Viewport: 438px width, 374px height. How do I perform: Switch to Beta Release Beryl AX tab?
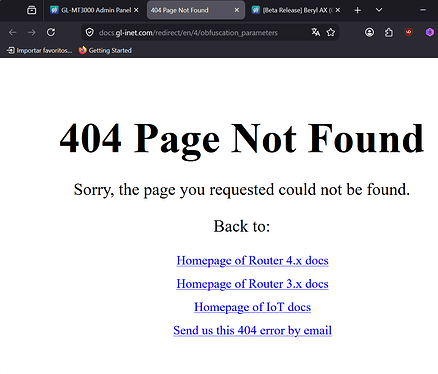tap(296, 10)
